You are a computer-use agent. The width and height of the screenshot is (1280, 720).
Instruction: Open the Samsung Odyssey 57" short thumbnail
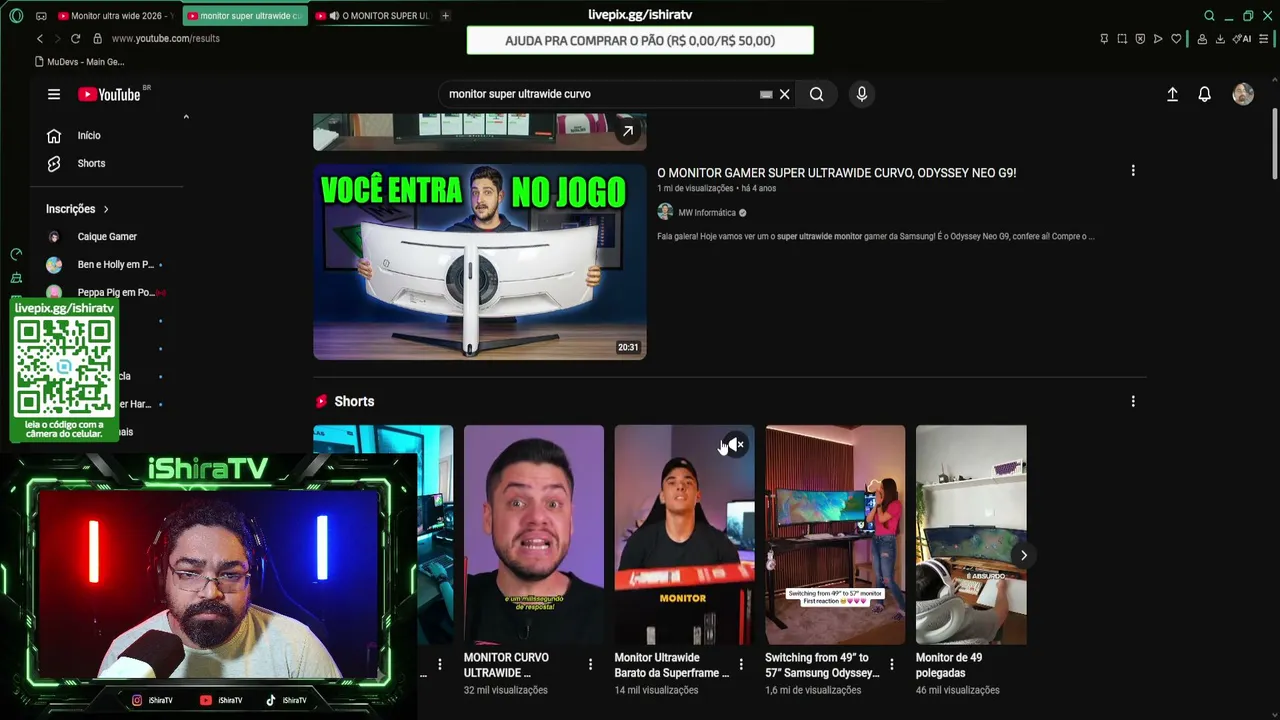point(835,535)
